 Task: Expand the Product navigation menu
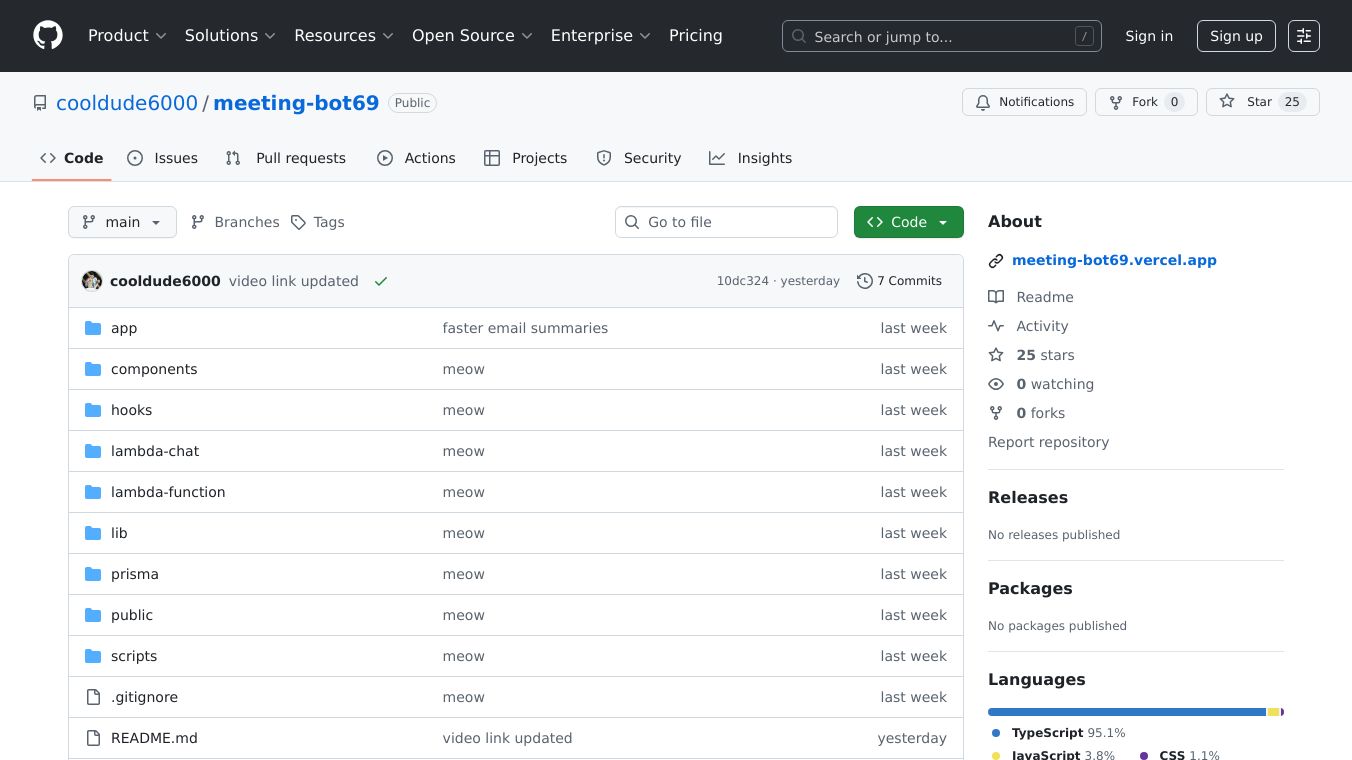[127, 36]
